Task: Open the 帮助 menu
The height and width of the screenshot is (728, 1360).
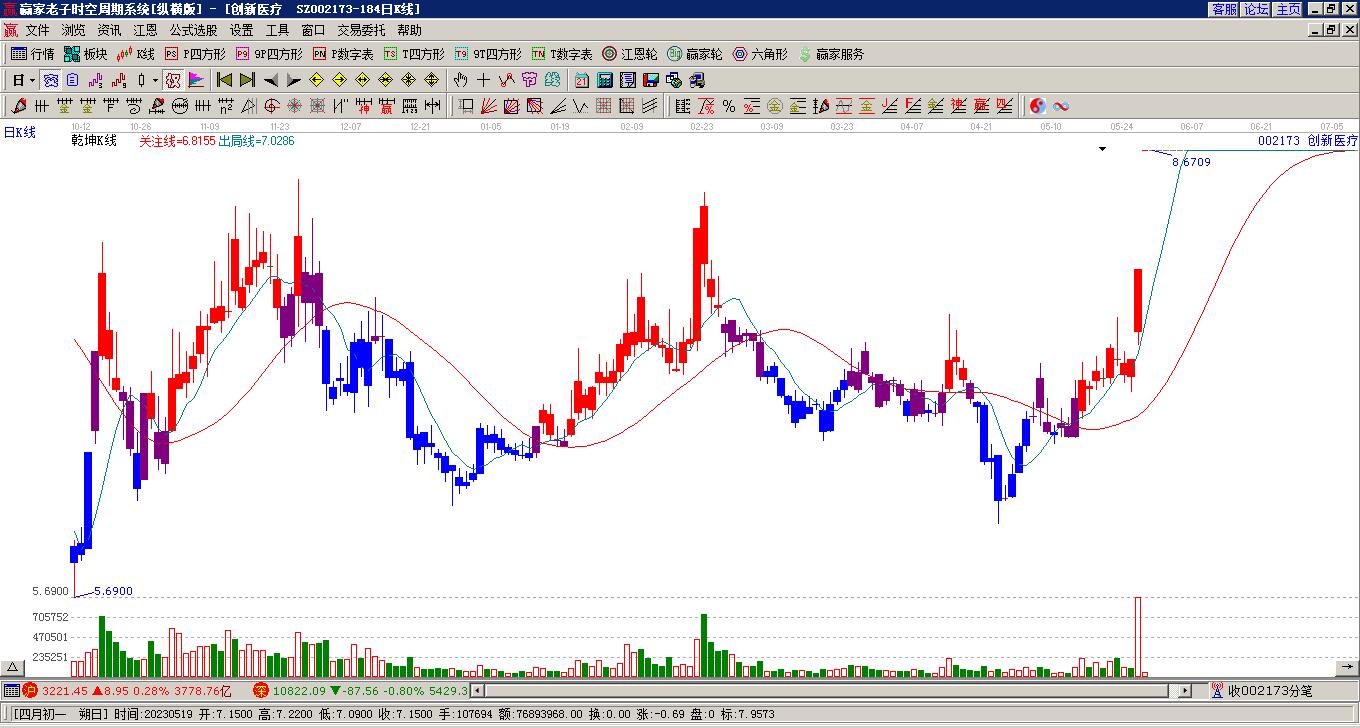Action: [x=409, y=30]
